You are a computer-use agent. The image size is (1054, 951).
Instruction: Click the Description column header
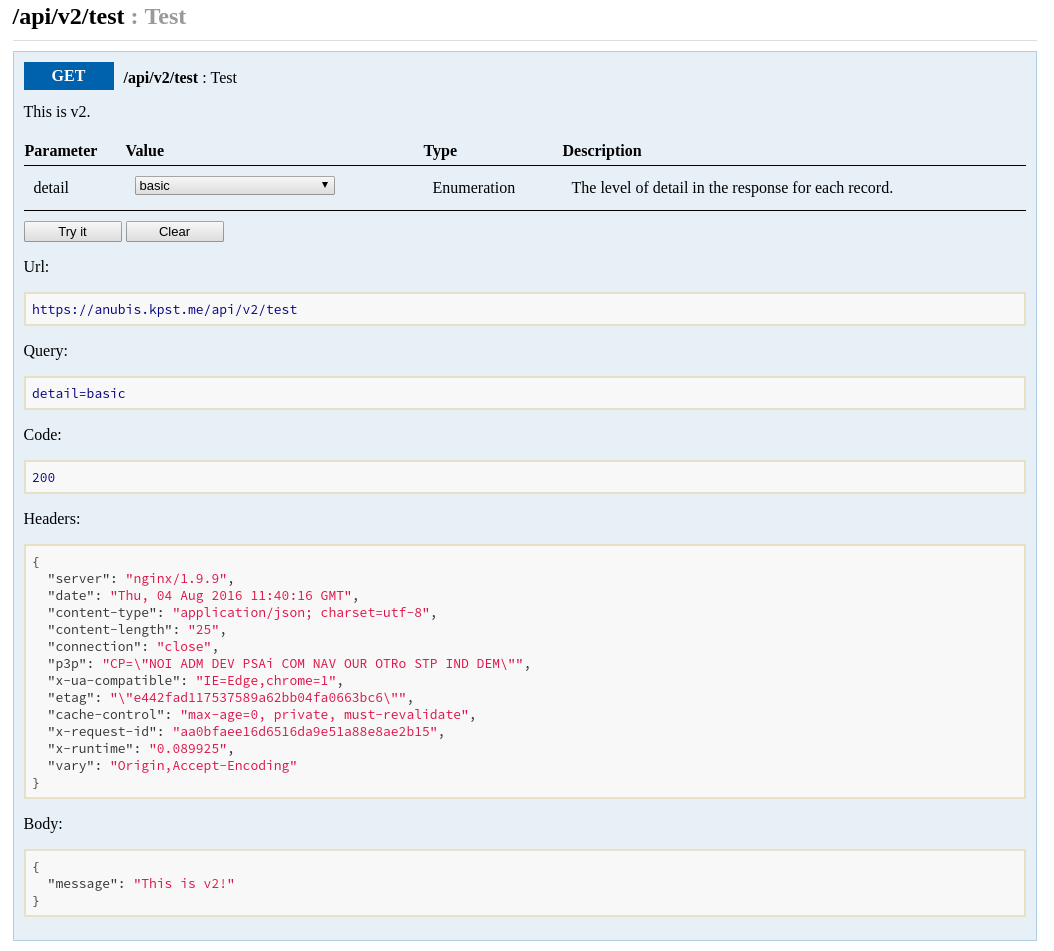[x=602, y=151]
